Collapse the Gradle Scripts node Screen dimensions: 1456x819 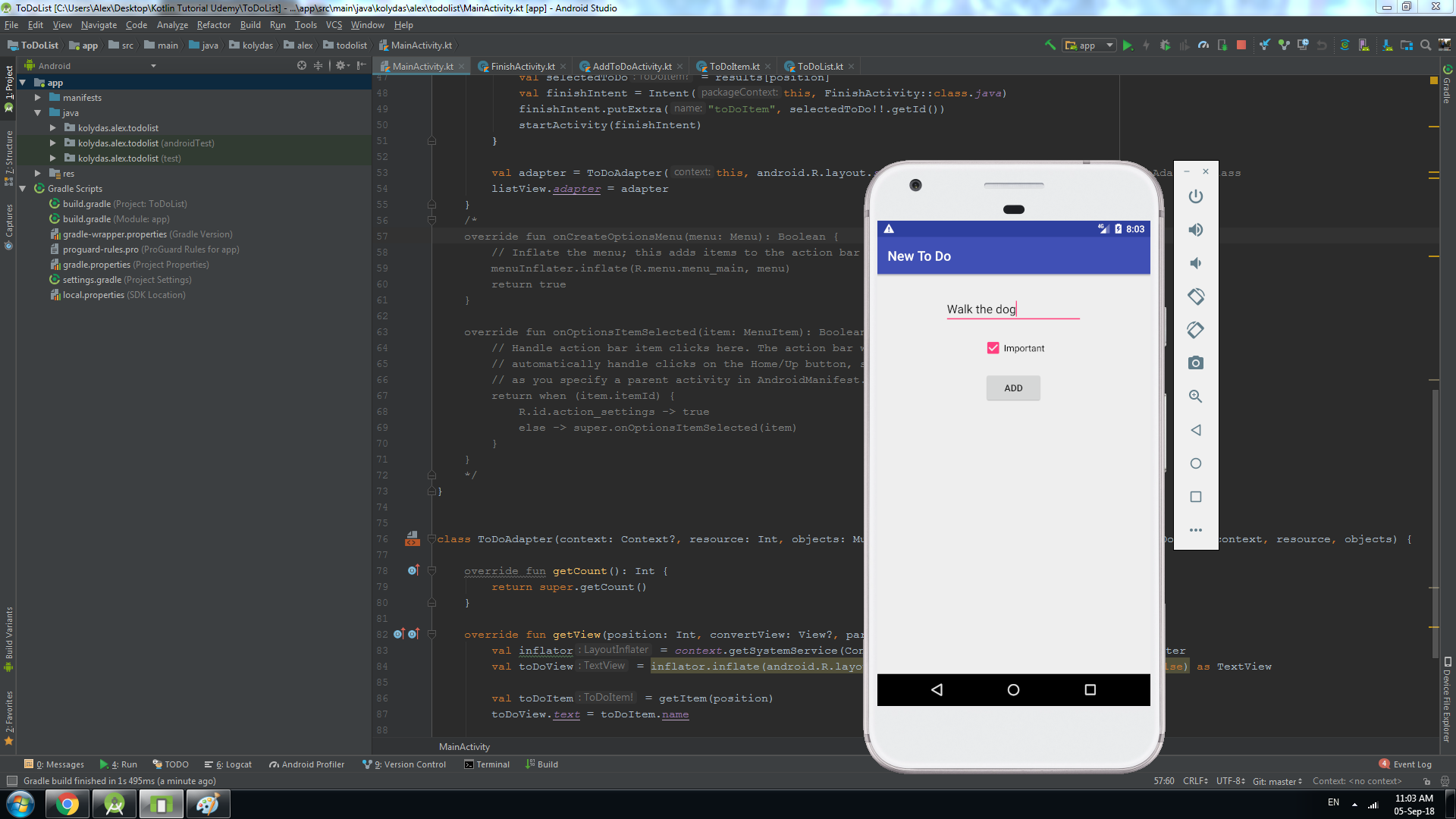point(23,189)
